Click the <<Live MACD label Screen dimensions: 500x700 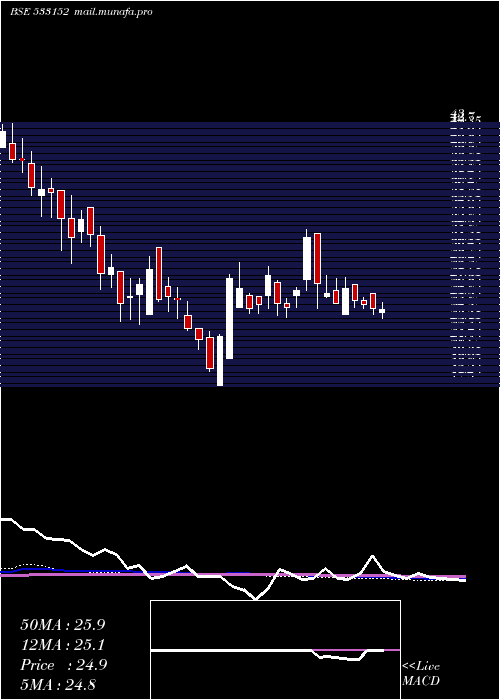tap(421, 674)
